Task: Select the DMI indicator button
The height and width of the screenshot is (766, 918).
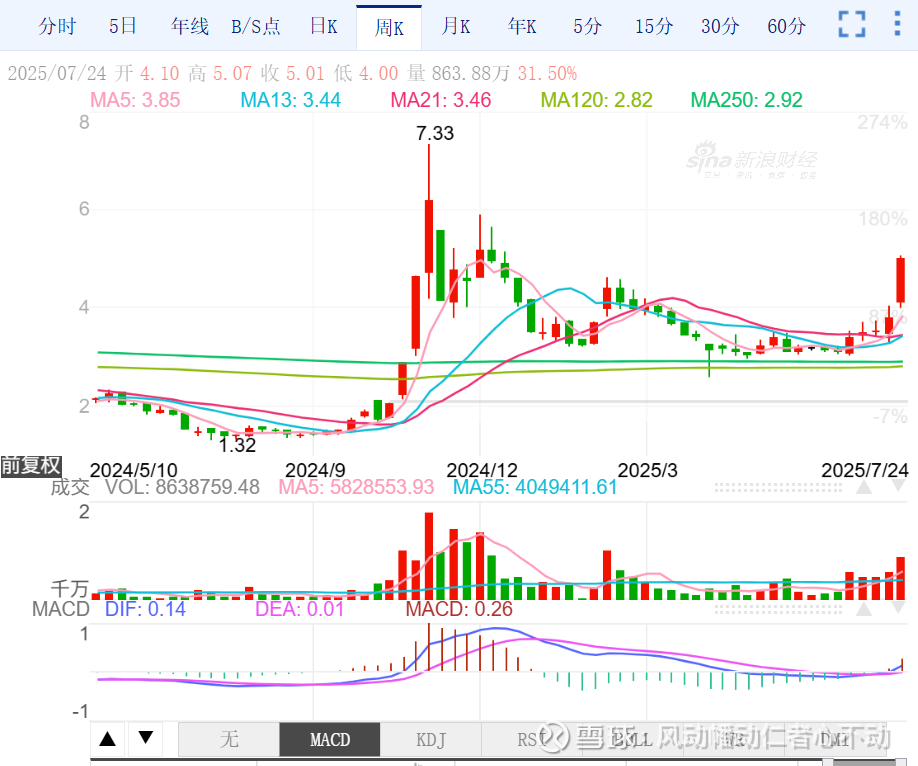Action: pyautogui.click(x=834, y=739)
